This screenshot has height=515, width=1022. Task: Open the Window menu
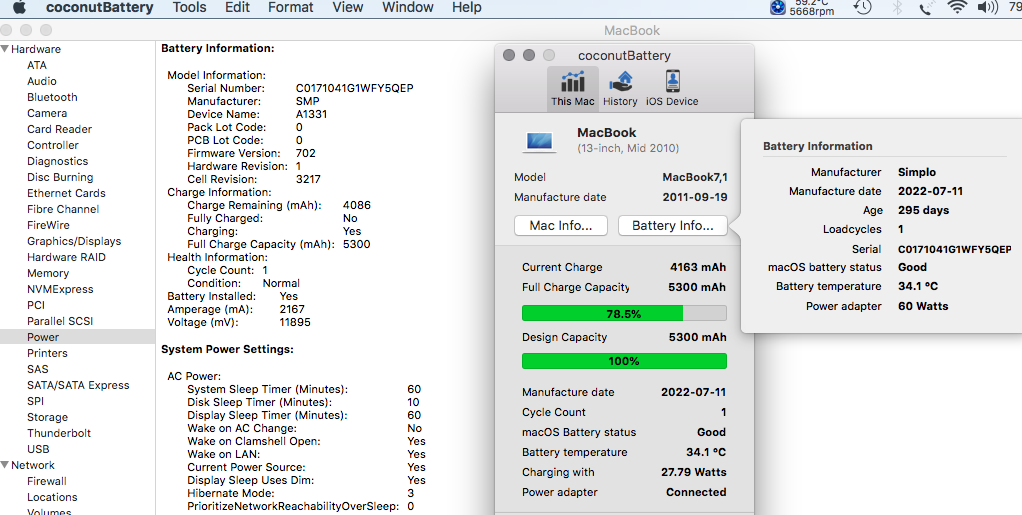pos(408,7)
